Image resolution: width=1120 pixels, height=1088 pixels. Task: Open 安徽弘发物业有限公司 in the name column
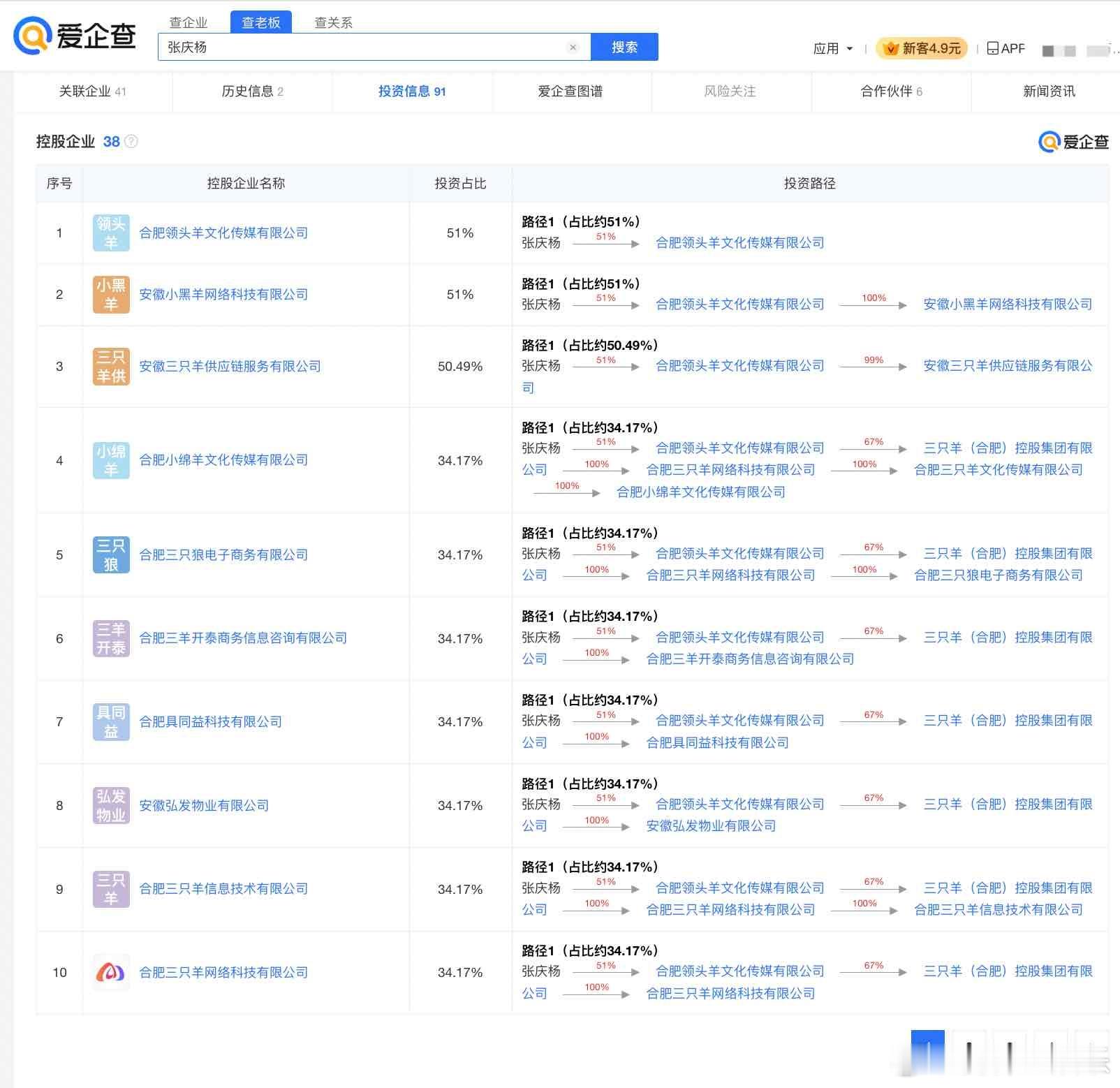point(204,806)
